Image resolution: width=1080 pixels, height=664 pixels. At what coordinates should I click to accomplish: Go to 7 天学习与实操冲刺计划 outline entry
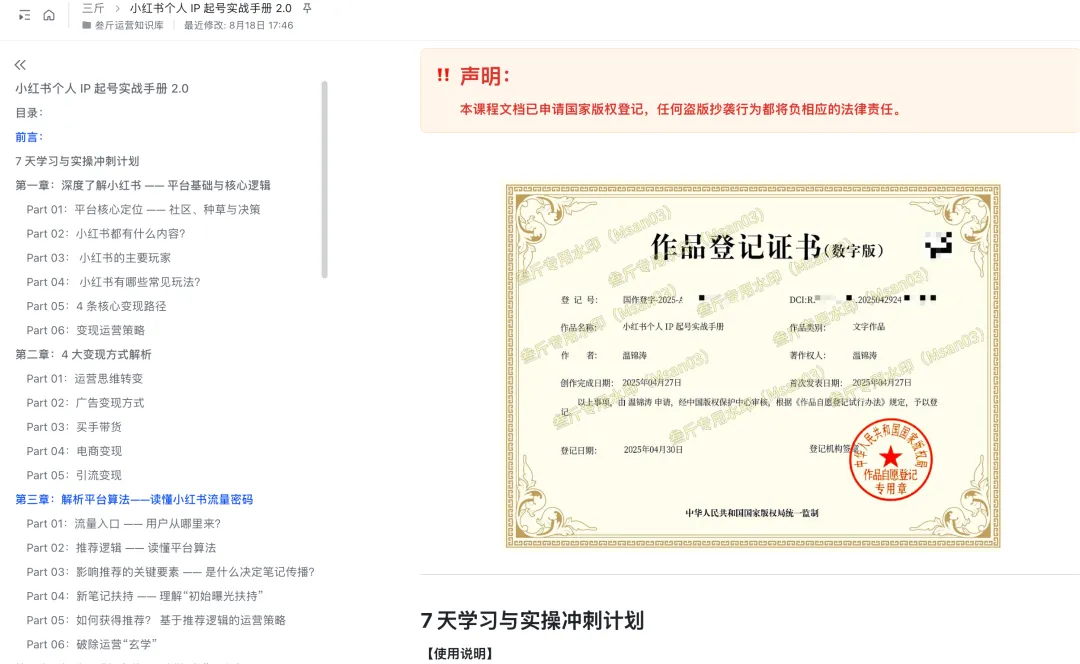(x=77, y=161)
